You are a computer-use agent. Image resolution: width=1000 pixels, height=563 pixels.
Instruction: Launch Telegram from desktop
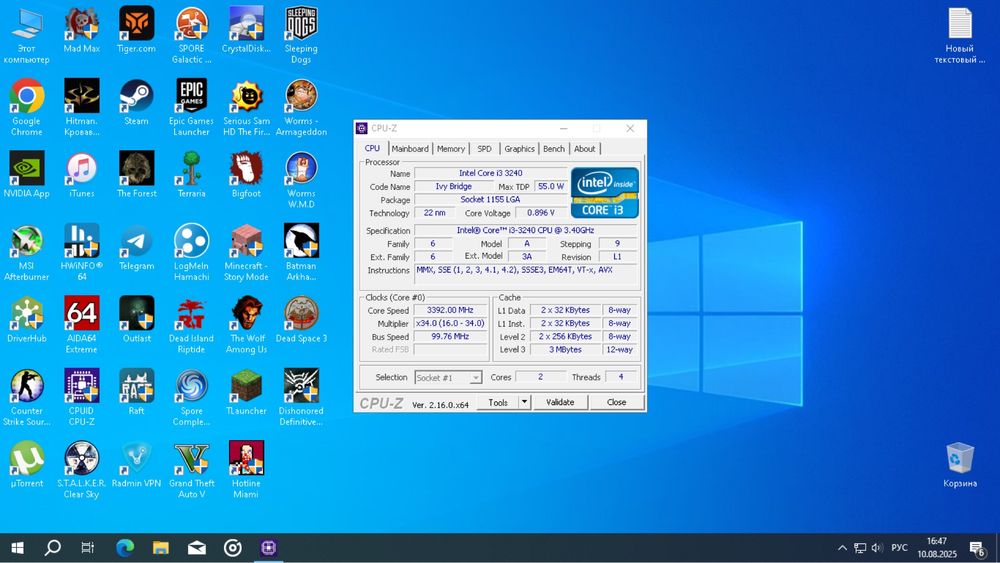(136, 247)
